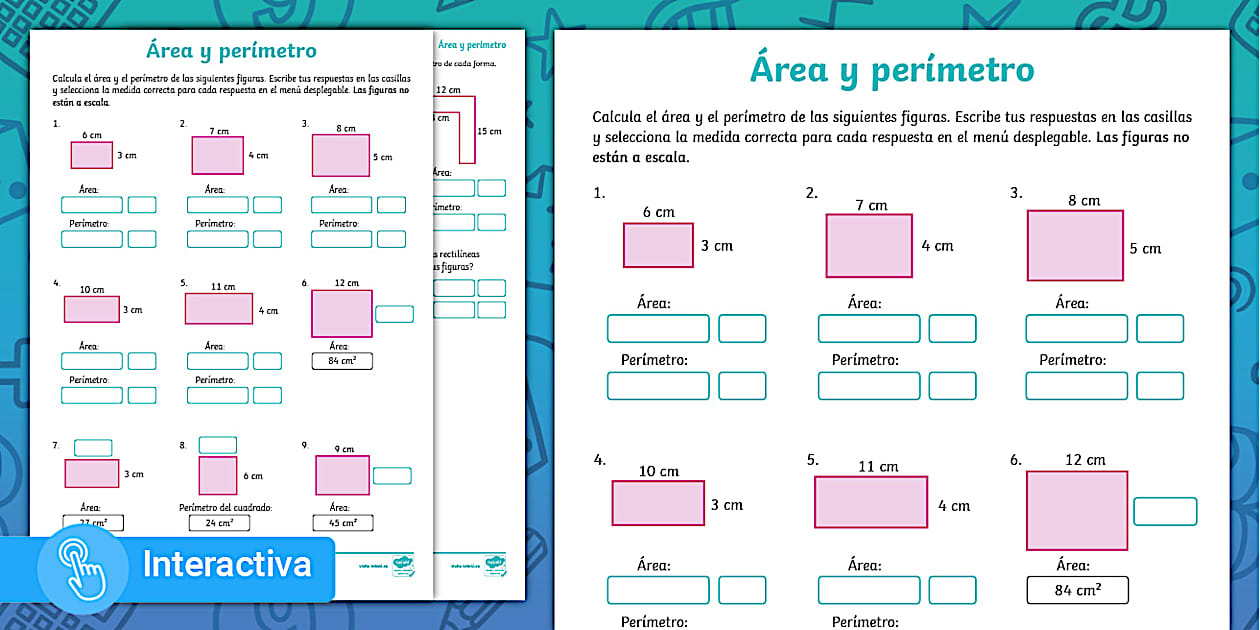Click the Área answer box for problem 1
The image size is (1260, 630).
click(658, 328)
